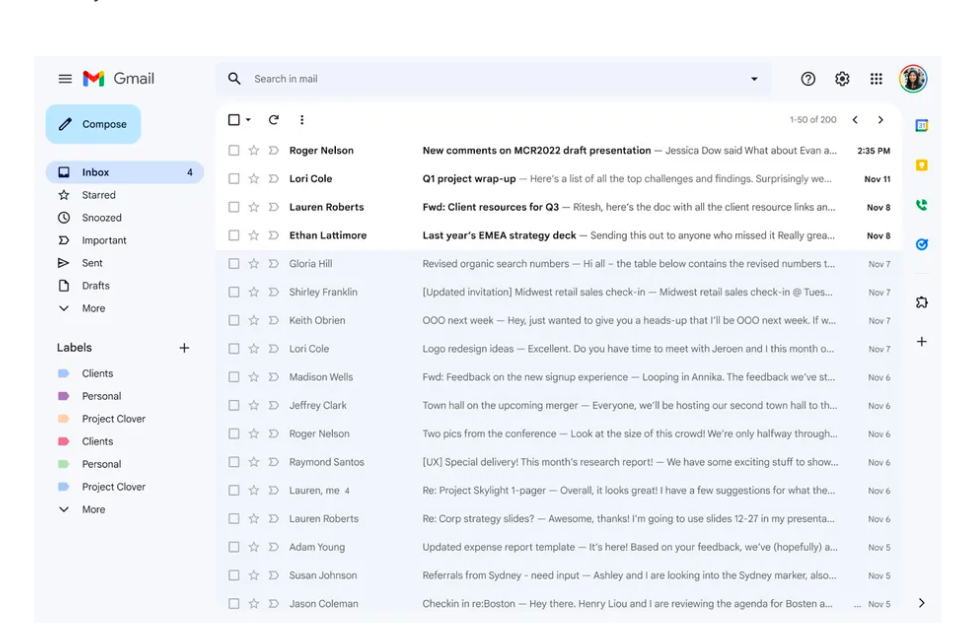965x637 pixels.
Task: Open the Google apps grid
Action: tap(876, 78)
